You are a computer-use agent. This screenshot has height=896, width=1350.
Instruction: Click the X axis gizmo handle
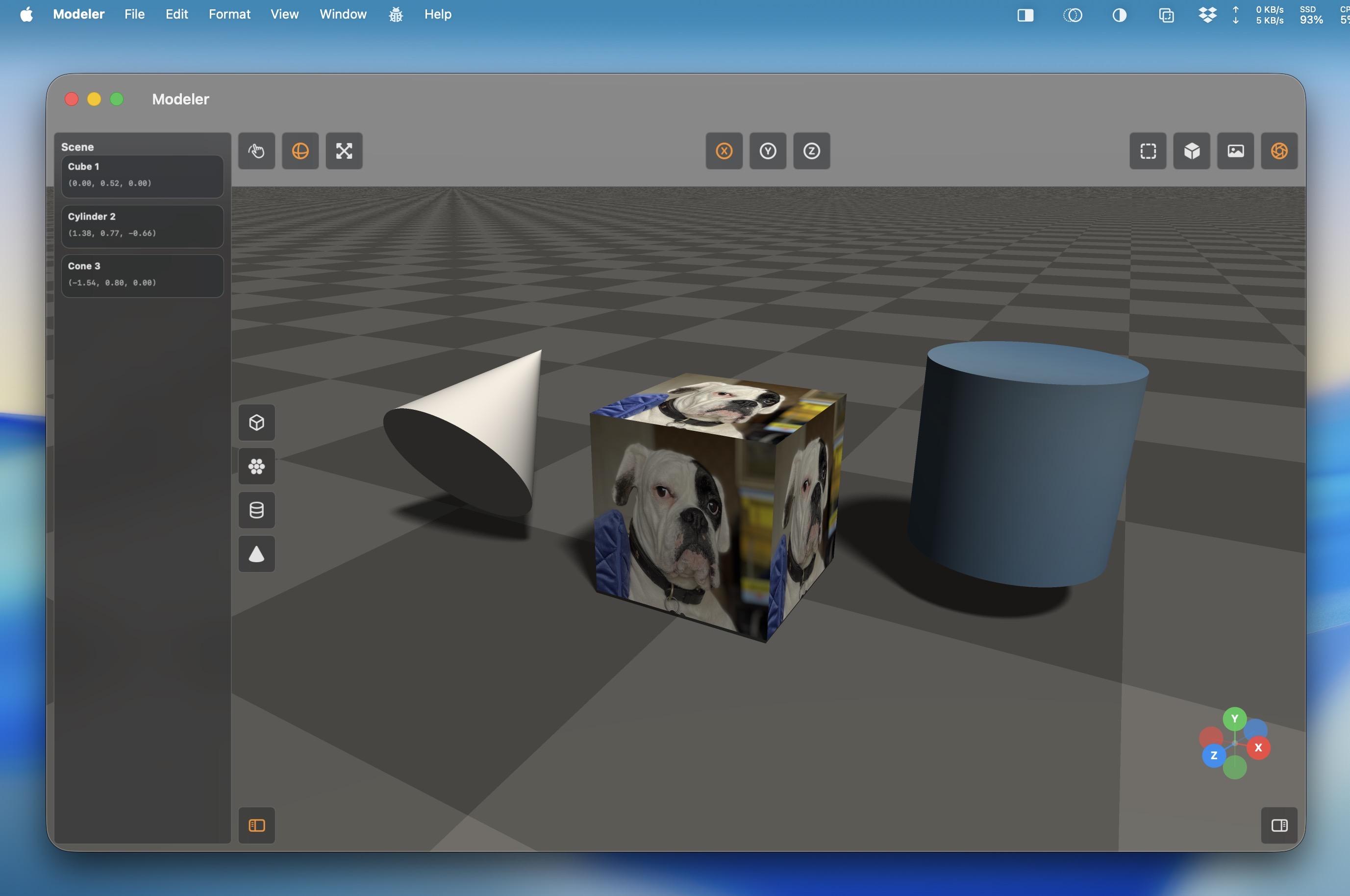coord(1258,747)
